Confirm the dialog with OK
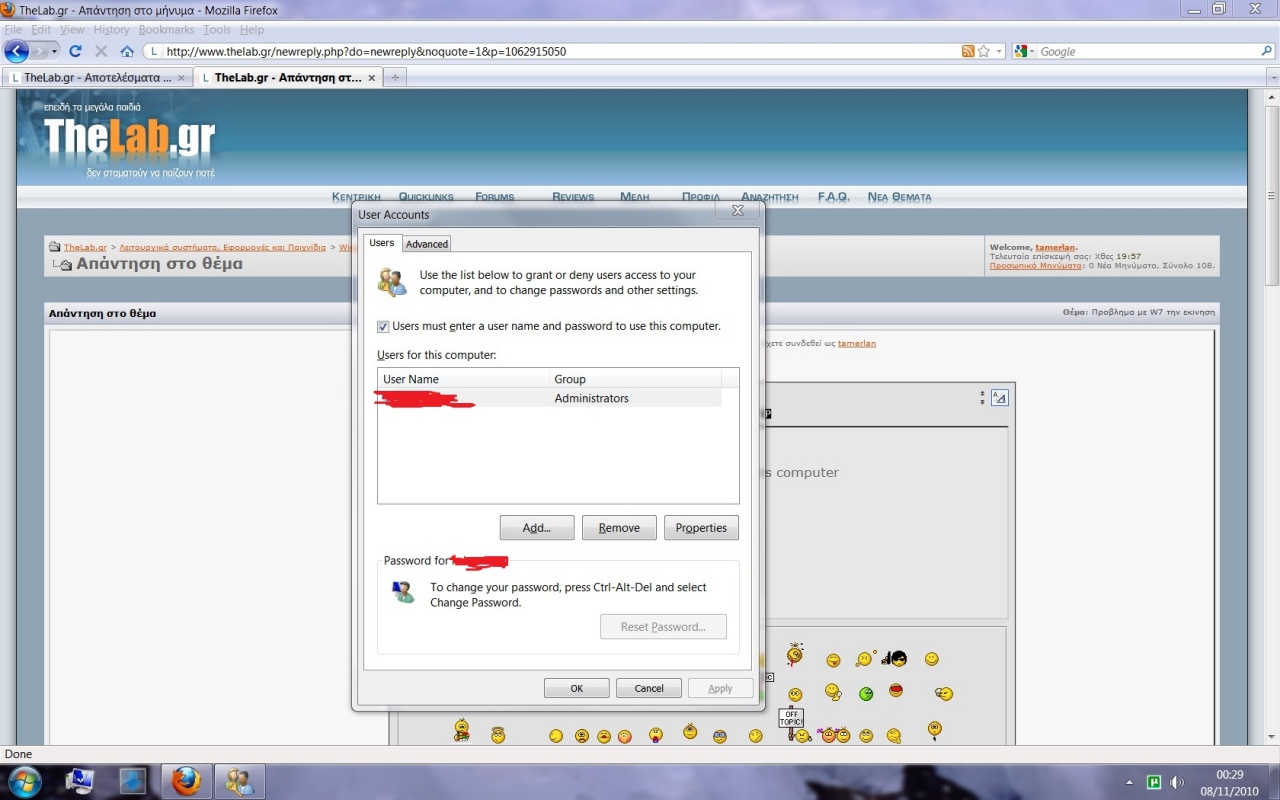Image resolution: width=1280 pixels, height=800 pixels. click(577, 688)
